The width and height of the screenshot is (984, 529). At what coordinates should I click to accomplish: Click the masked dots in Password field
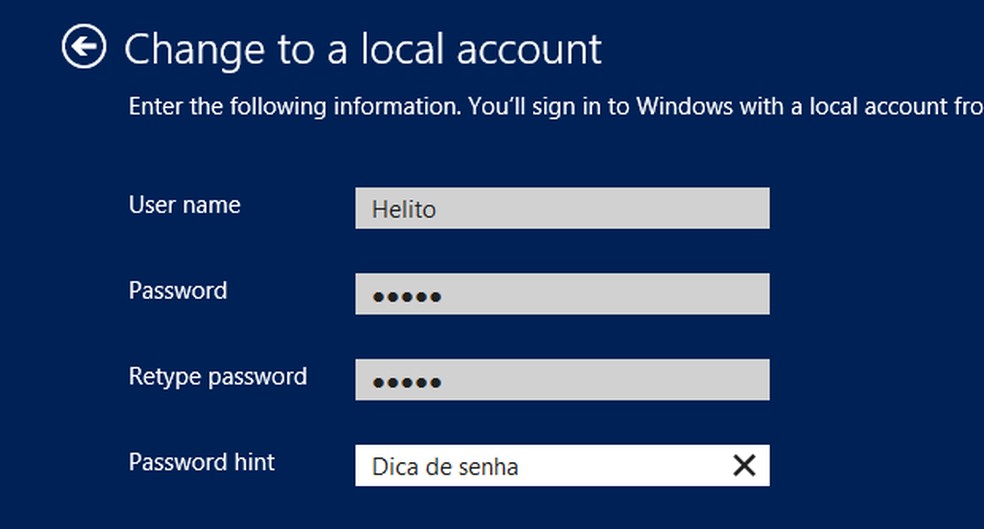point(407,297)
